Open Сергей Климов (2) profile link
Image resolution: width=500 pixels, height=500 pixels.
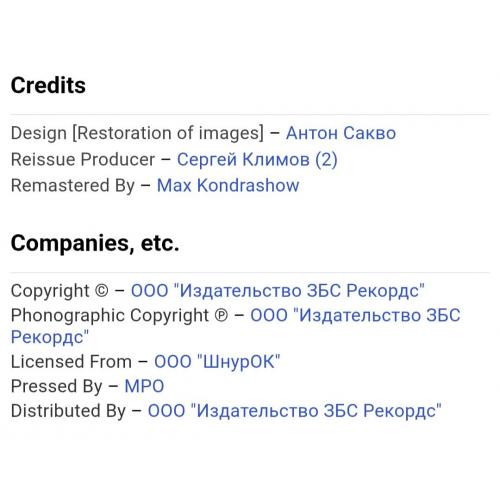pos(257,159)
